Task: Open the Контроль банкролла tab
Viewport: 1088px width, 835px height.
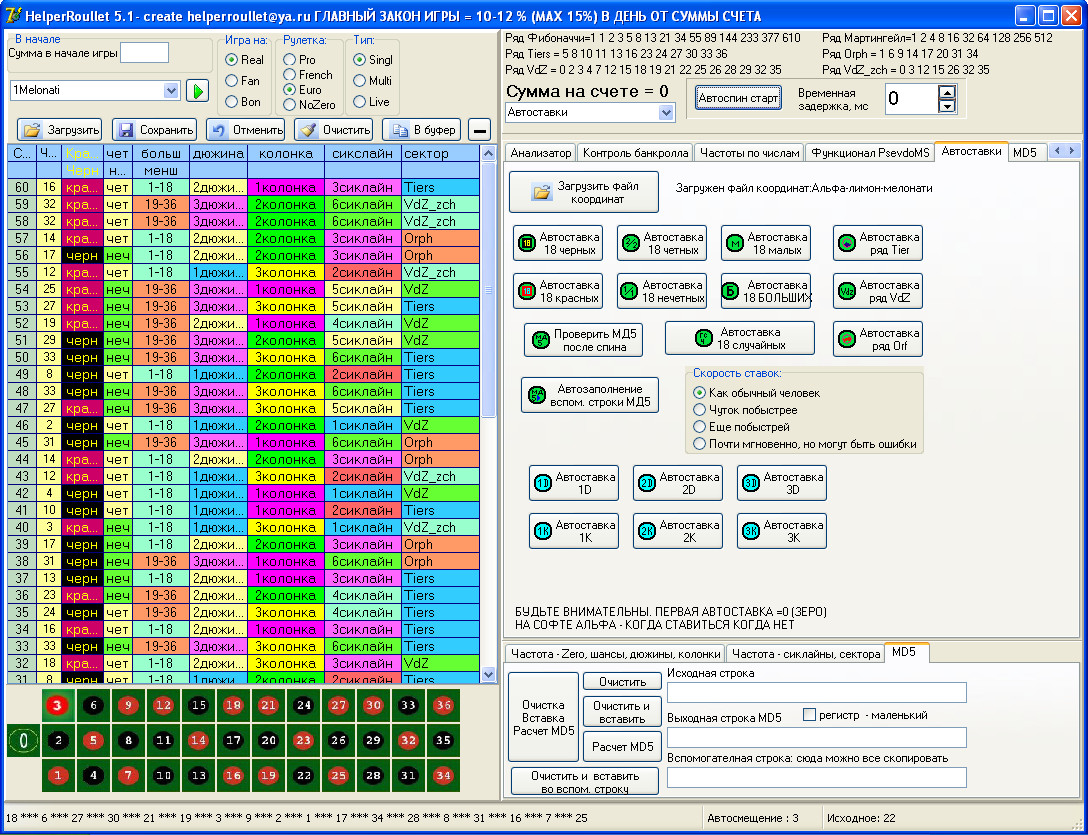Action: point(635,152)
